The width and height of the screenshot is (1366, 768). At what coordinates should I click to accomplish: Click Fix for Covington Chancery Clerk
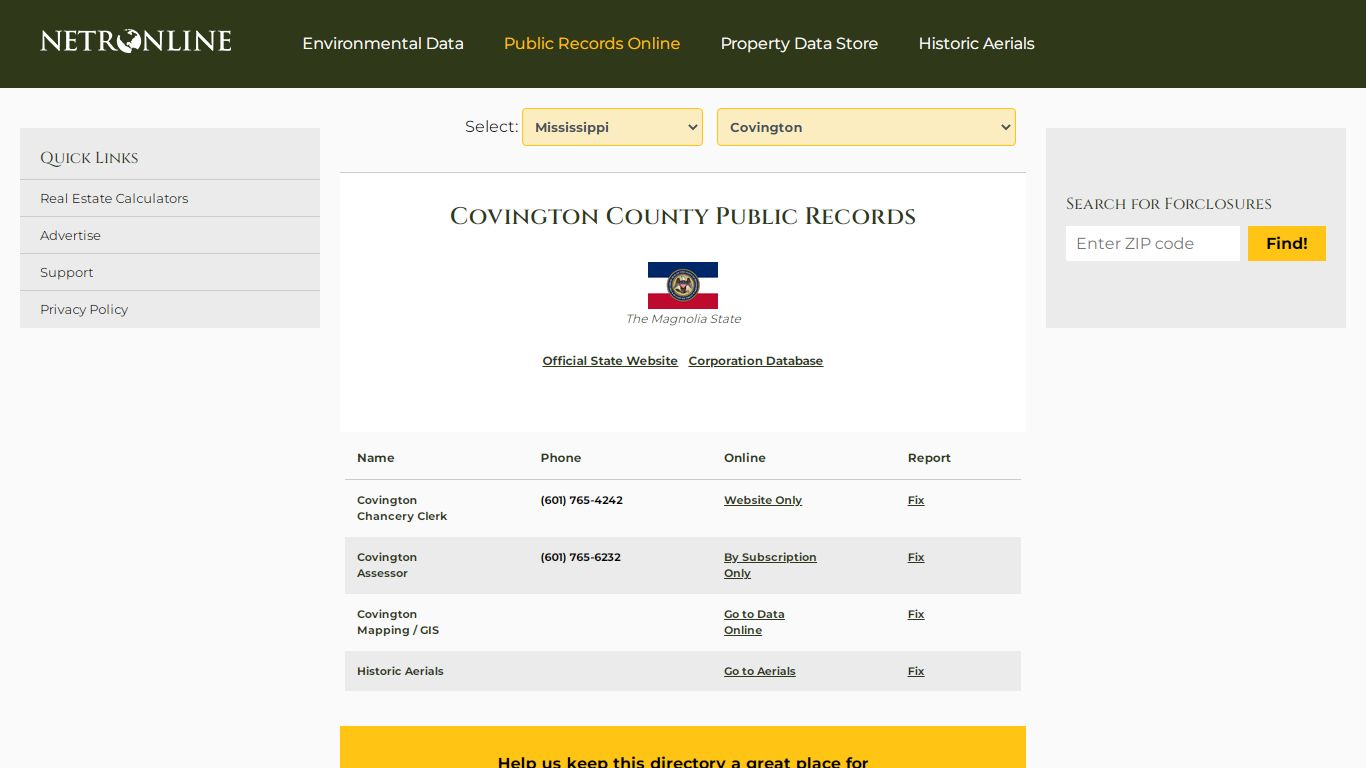916,500
